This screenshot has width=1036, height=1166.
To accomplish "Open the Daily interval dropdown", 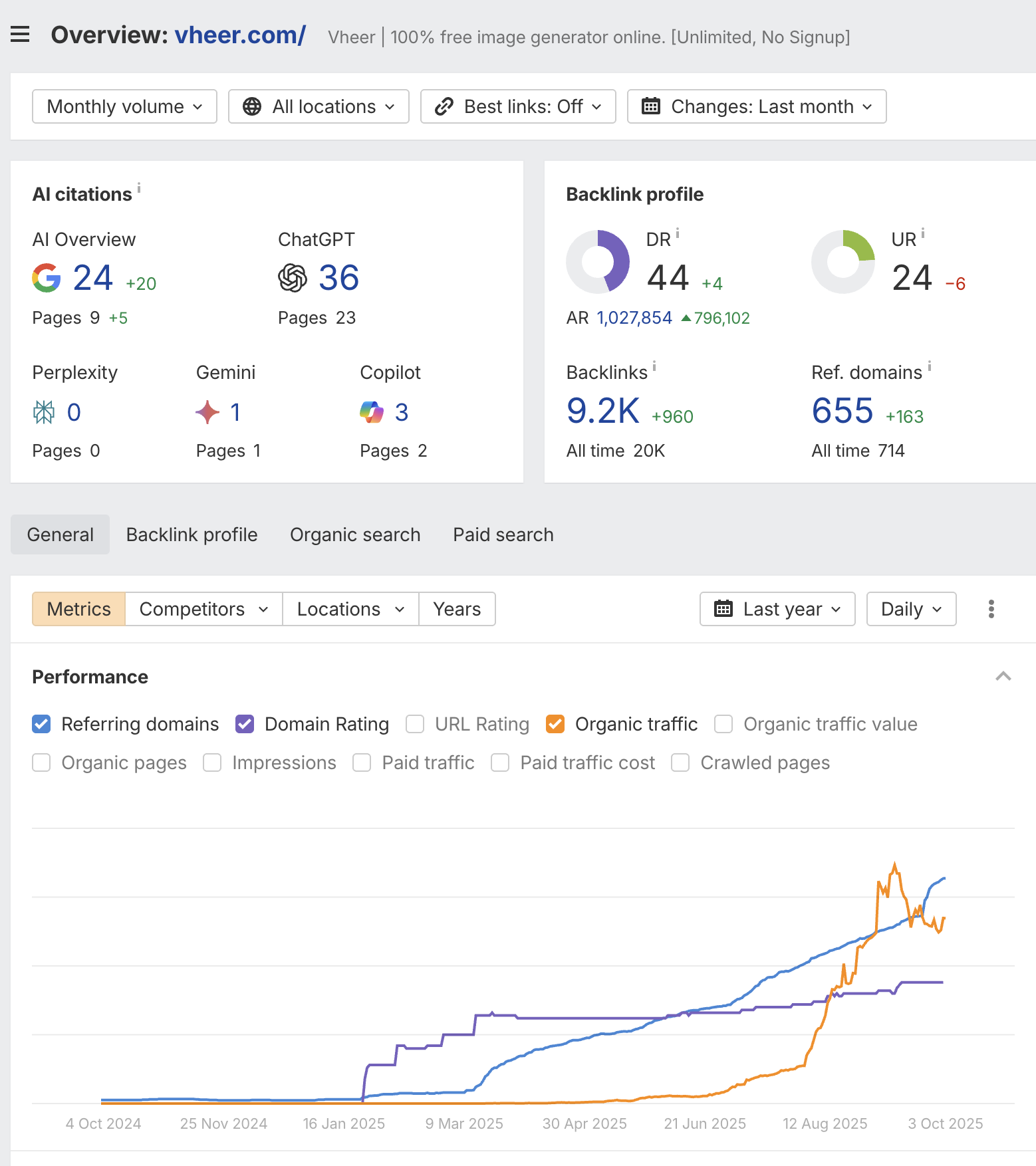I will pyautogui.click(x=911, y=609).
